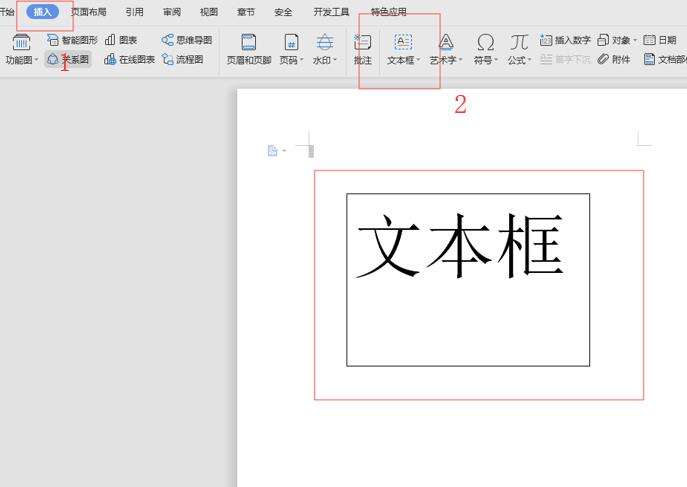
Task: Click the 页码 page number icon
Action: point(291,42)
